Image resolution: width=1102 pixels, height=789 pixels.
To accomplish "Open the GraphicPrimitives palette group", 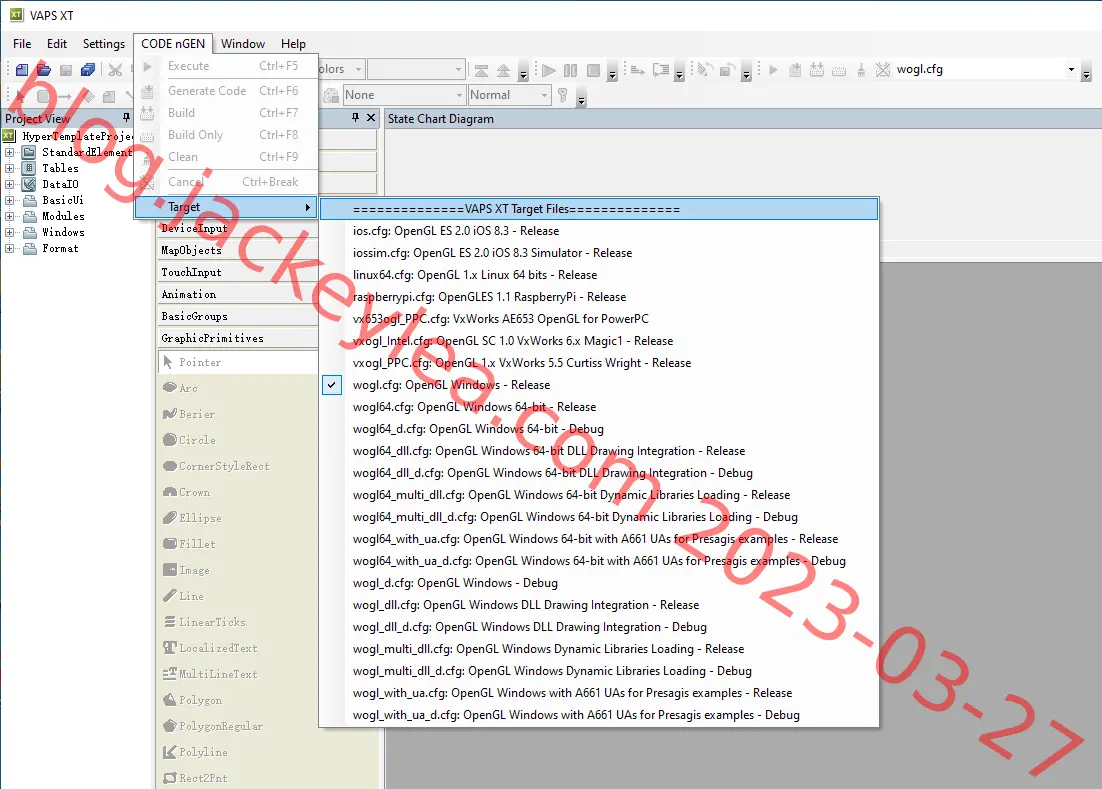I will (238, 338).
